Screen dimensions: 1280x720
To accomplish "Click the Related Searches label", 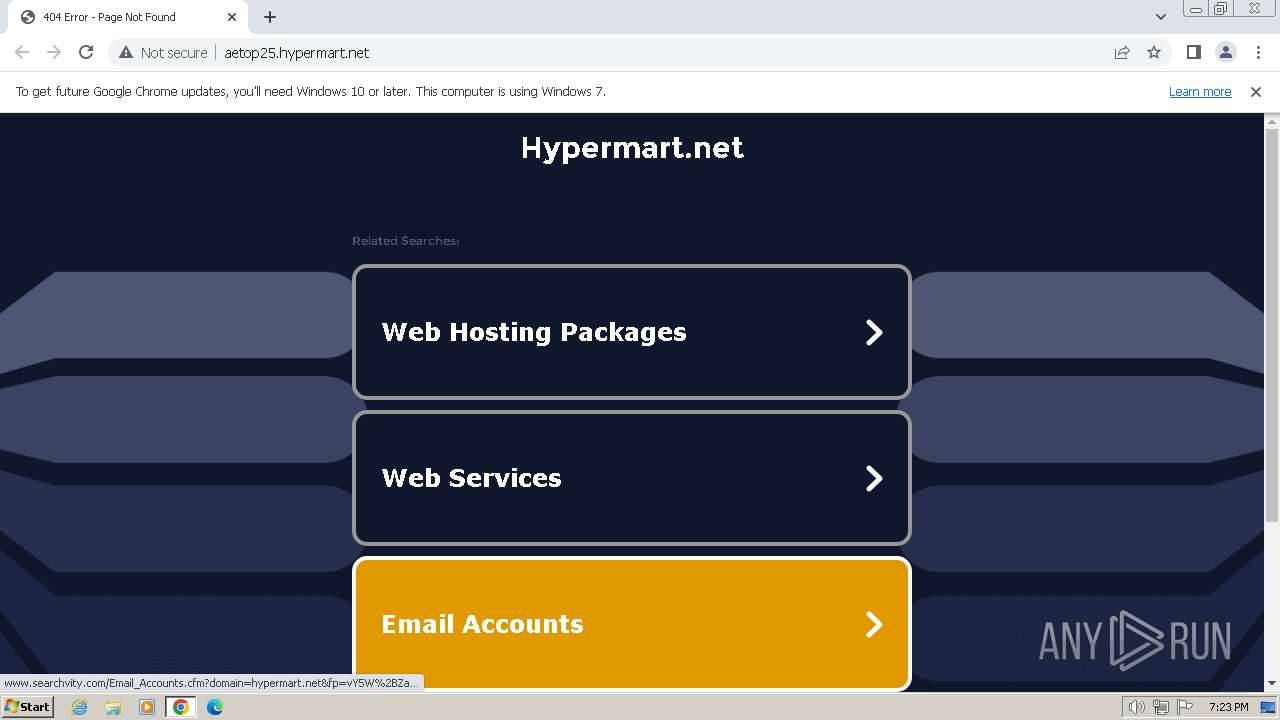I will pyautogui.click(x=405, y=241).
